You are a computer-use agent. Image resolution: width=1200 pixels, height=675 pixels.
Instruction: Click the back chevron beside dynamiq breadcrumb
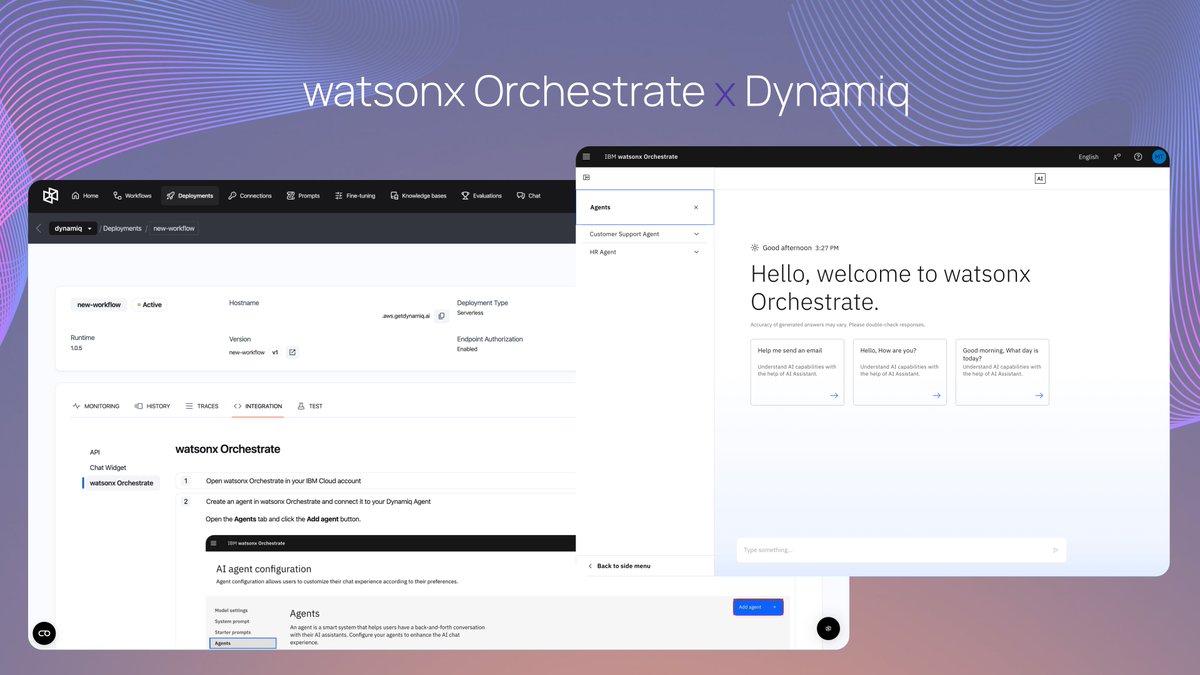tap(39, 228)
